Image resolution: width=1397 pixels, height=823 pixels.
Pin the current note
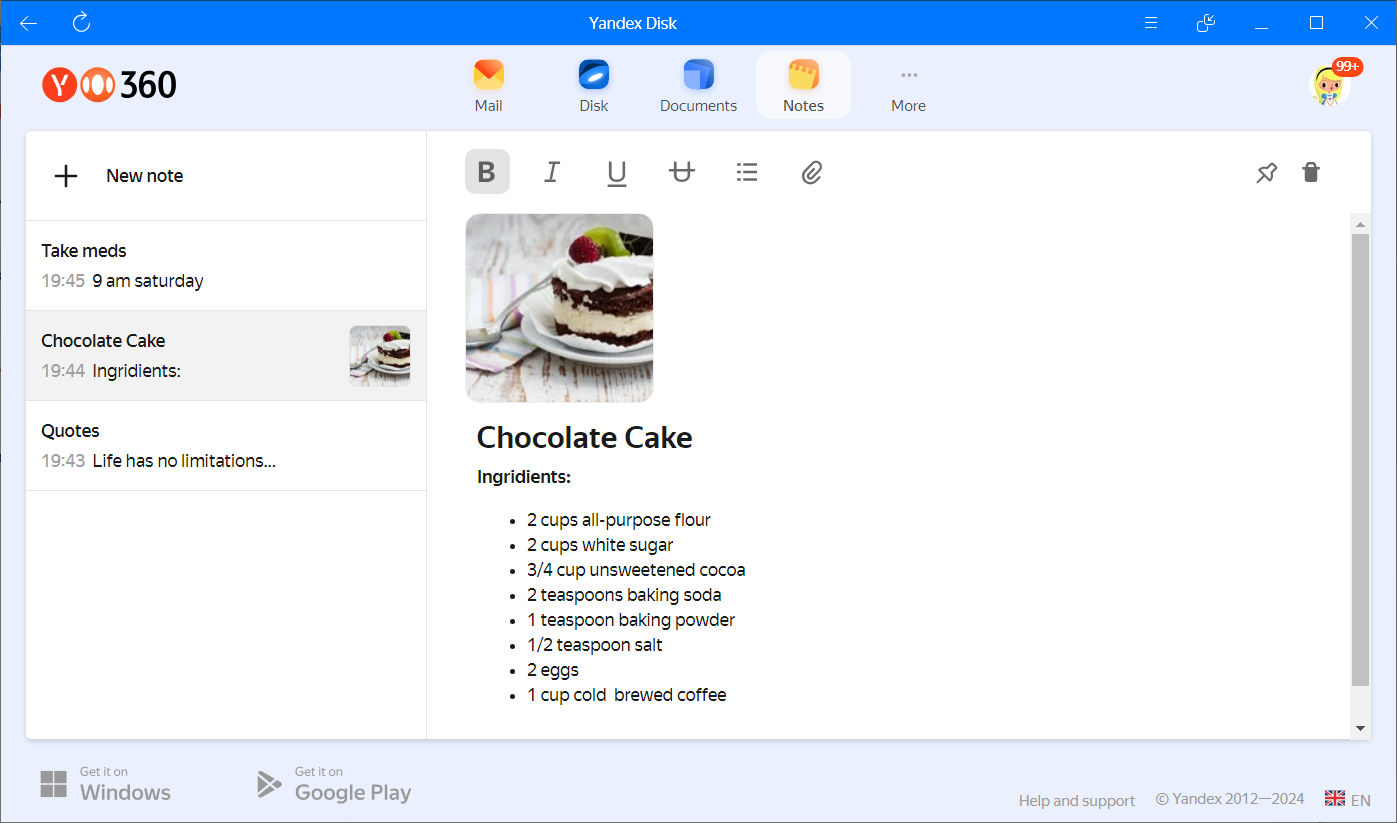point(1266,173)
